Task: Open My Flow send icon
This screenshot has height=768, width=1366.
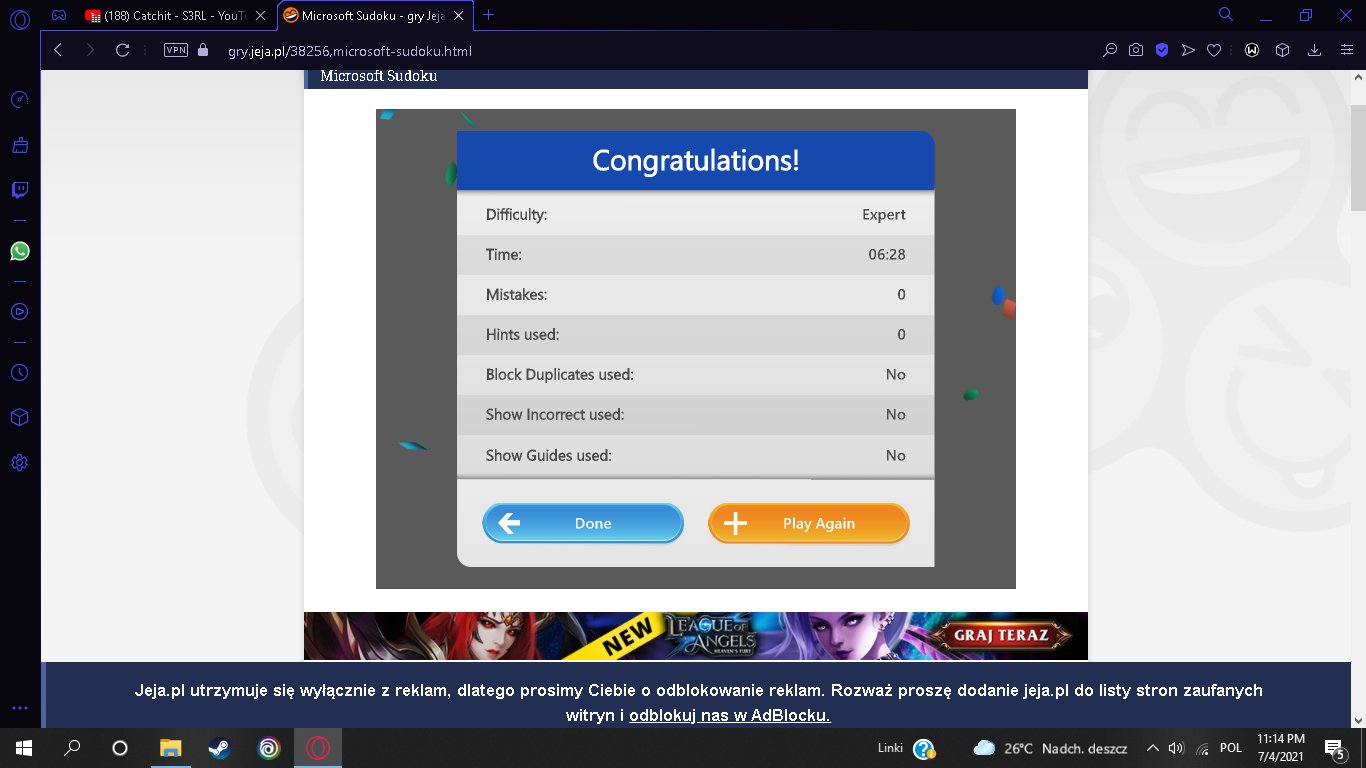Action: tap(1188, 50)
